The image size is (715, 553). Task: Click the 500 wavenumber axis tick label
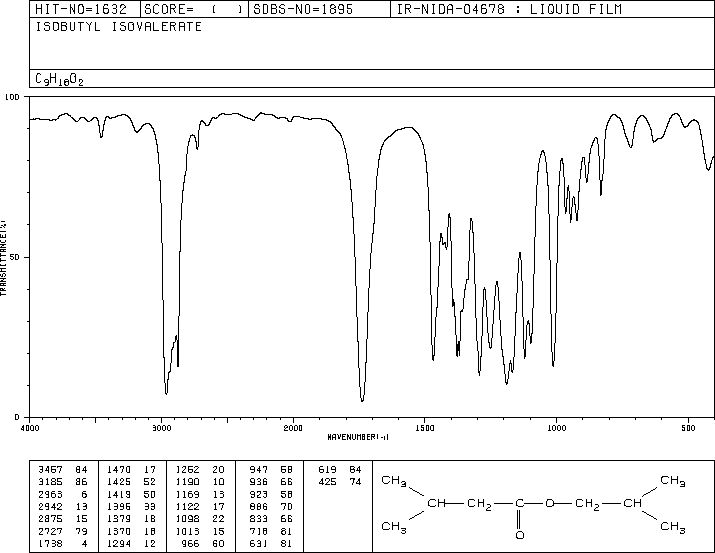688,428
